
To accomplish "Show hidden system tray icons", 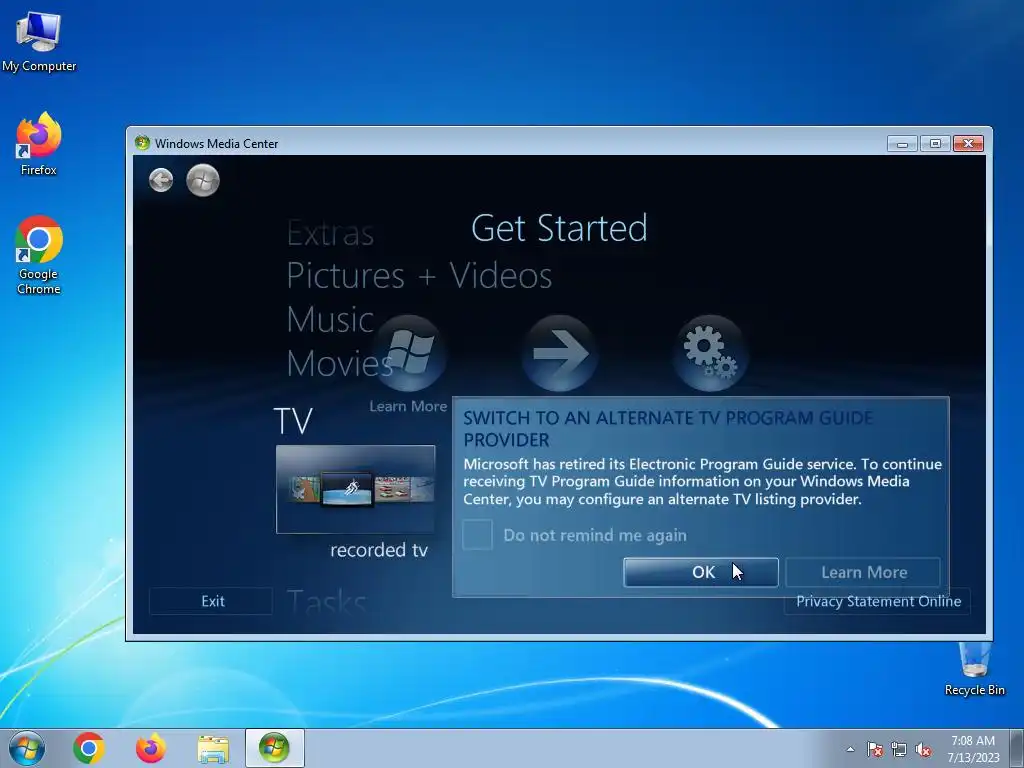I will (x=850, y=749).
